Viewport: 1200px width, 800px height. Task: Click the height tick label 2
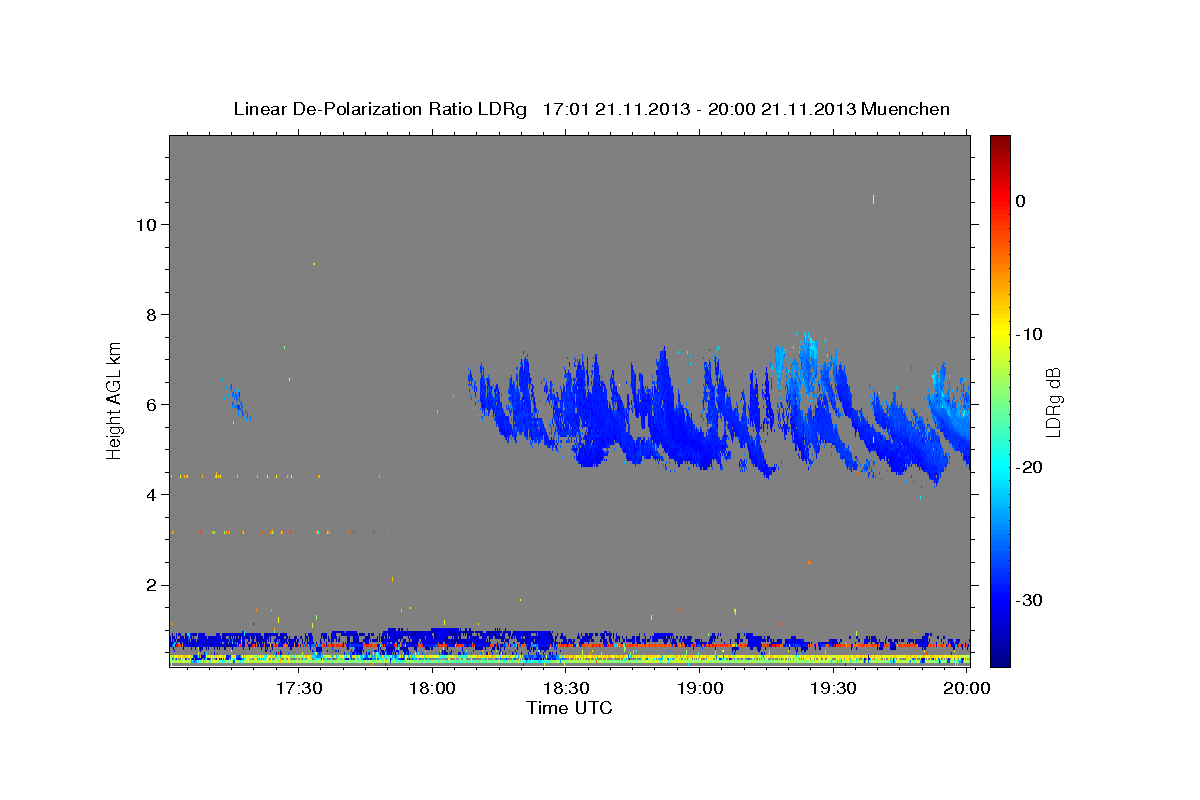[150, 585]
